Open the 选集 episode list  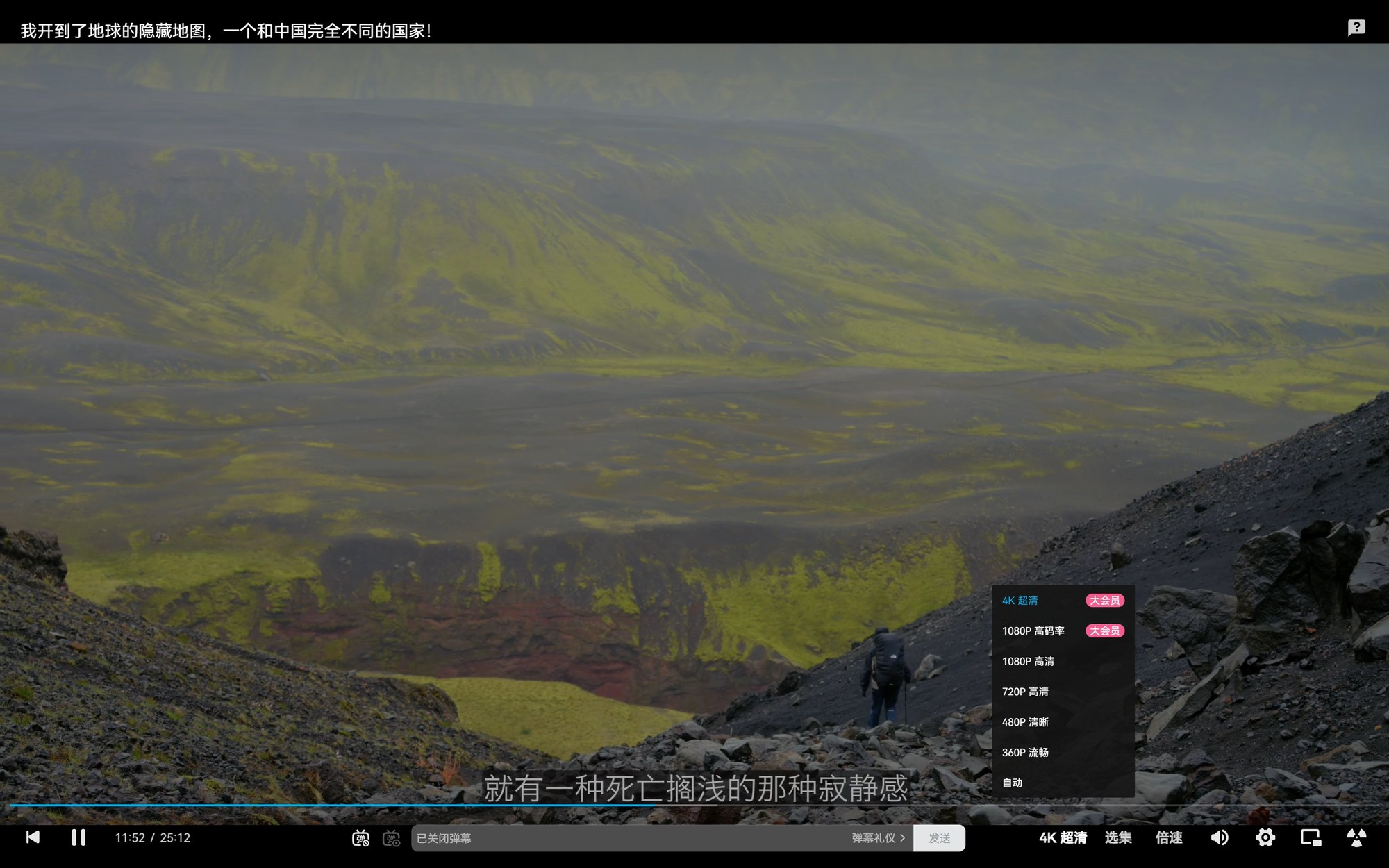coord(1118,837)
